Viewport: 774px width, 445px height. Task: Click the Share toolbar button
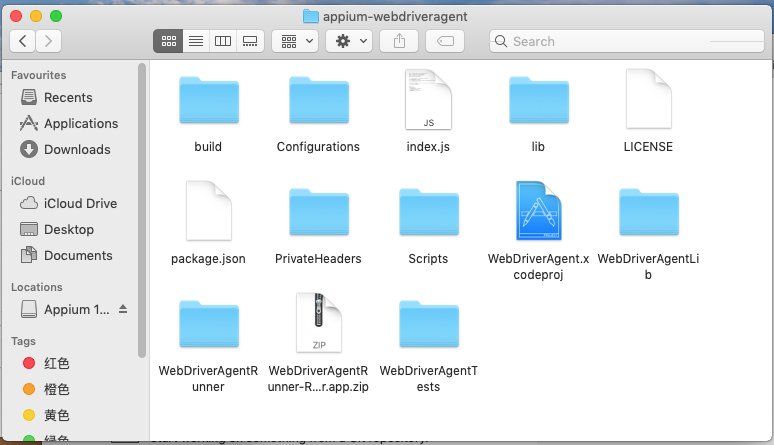tap(399, 41)
